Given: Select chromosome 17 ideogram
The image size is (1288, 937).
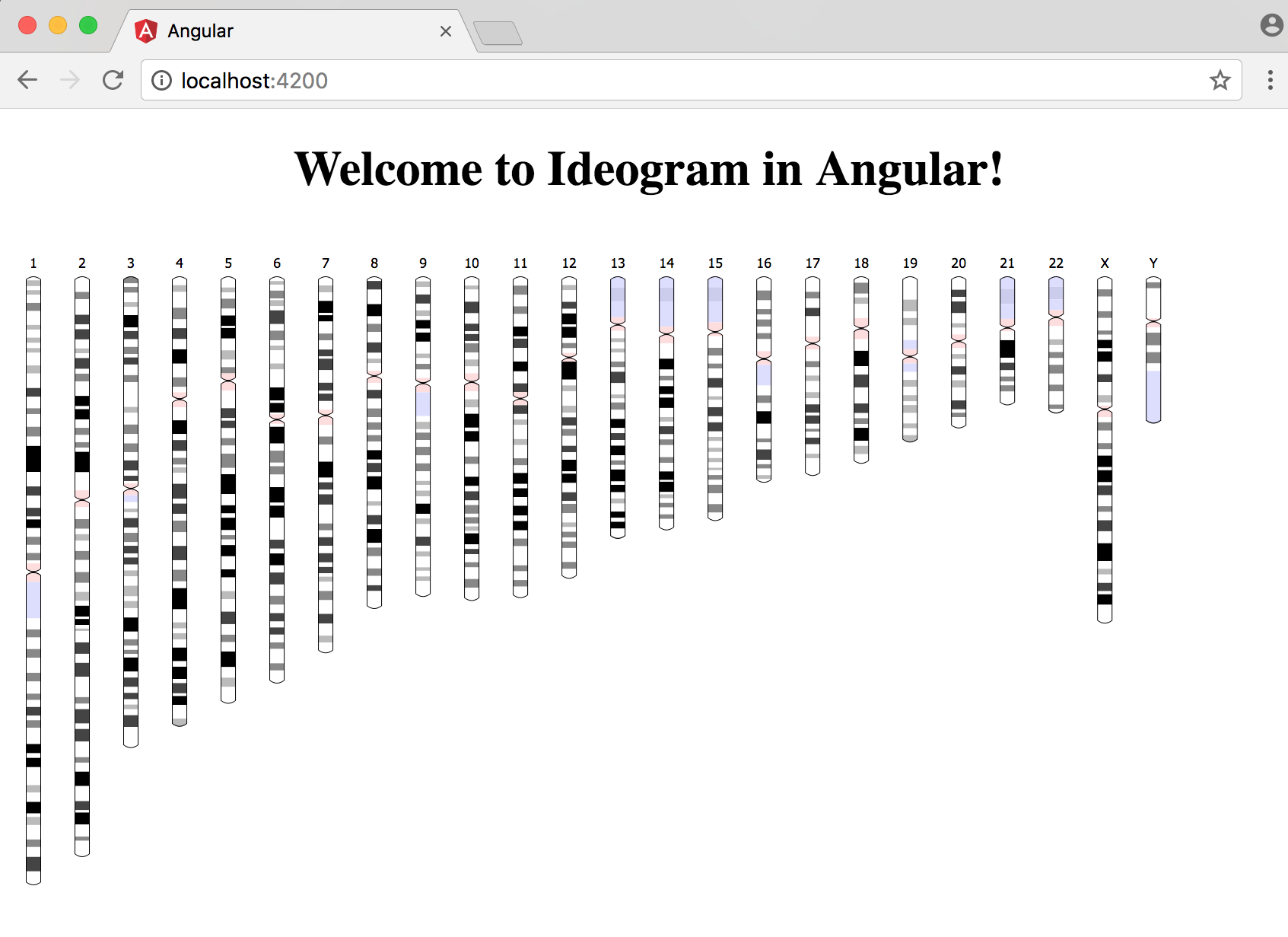Looking at the screenshot, I should click(x=813, y=376).
